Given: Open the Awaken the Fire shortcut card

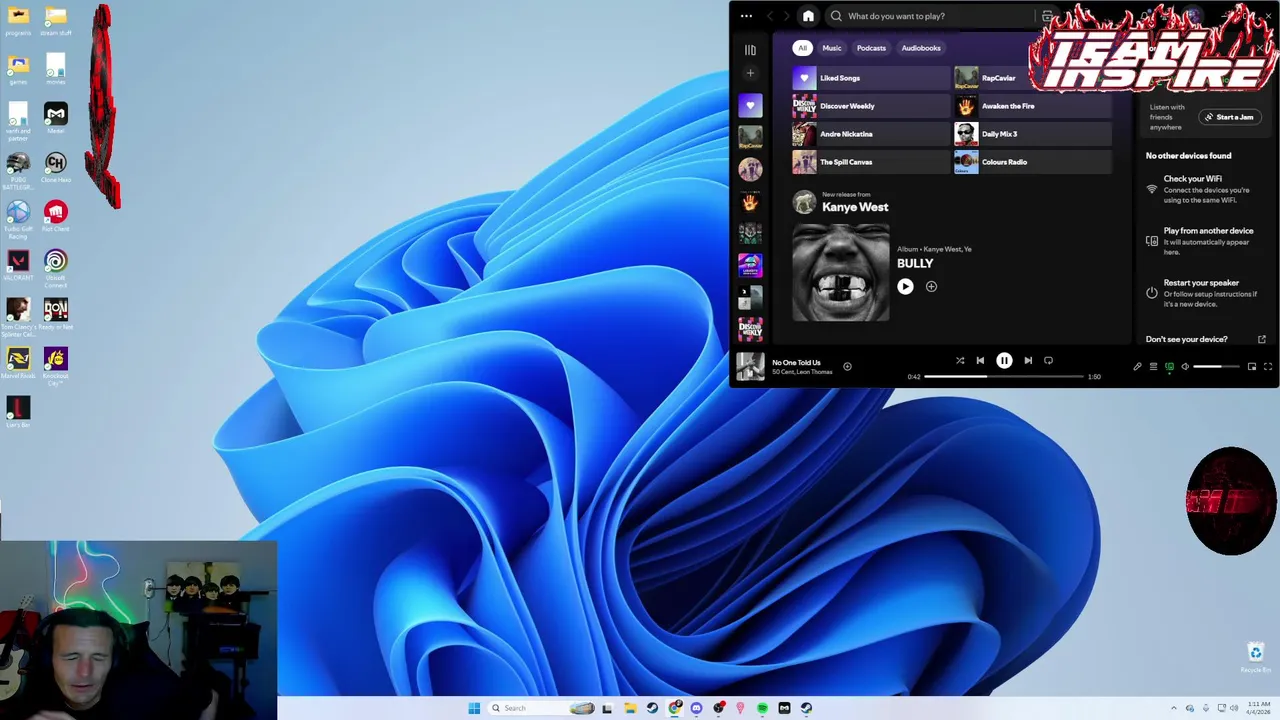Looking at the screenshot, I should click(1033, 106).
